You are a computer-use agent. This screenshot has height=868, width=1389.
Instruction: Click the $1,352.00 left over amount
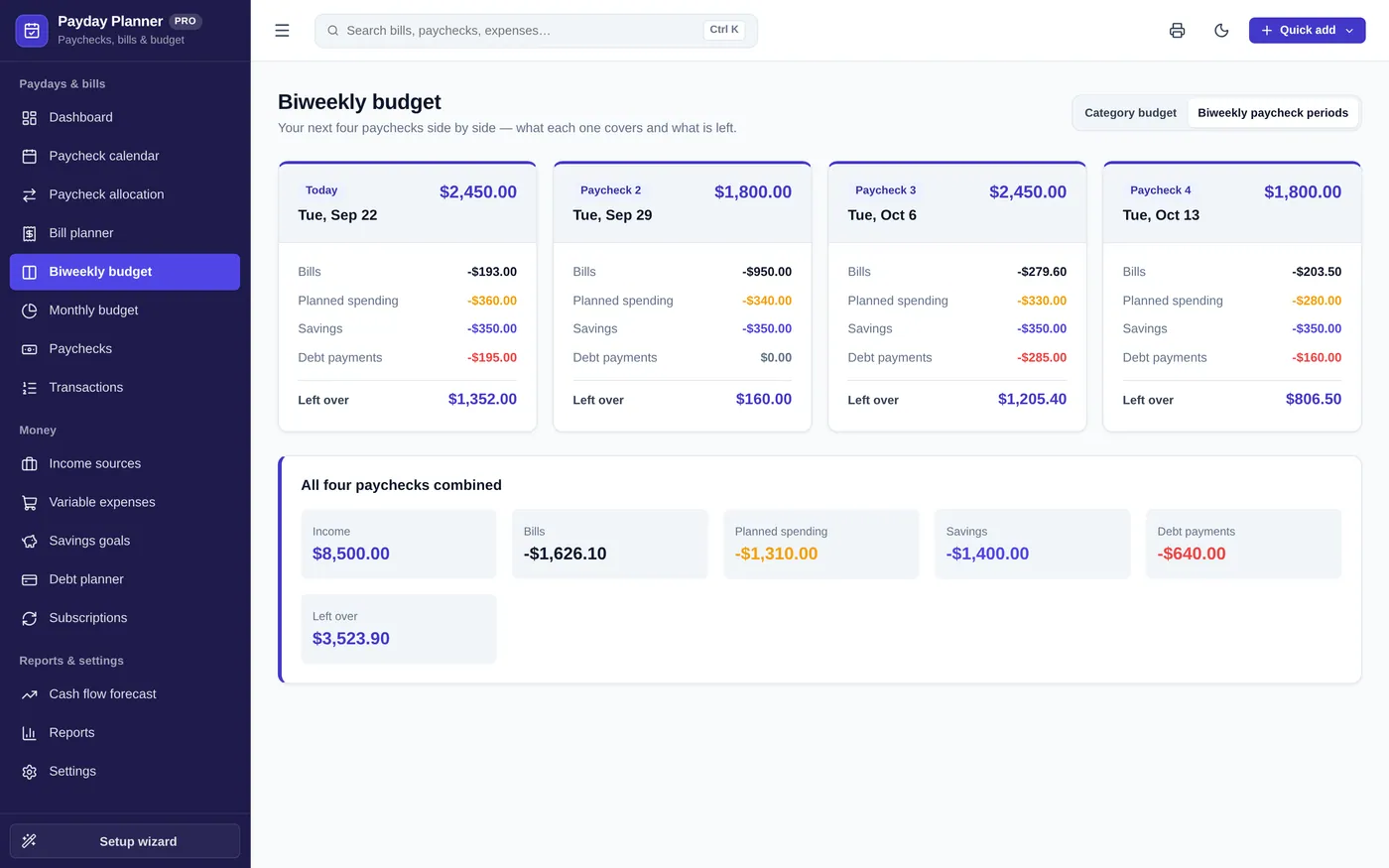482,399
